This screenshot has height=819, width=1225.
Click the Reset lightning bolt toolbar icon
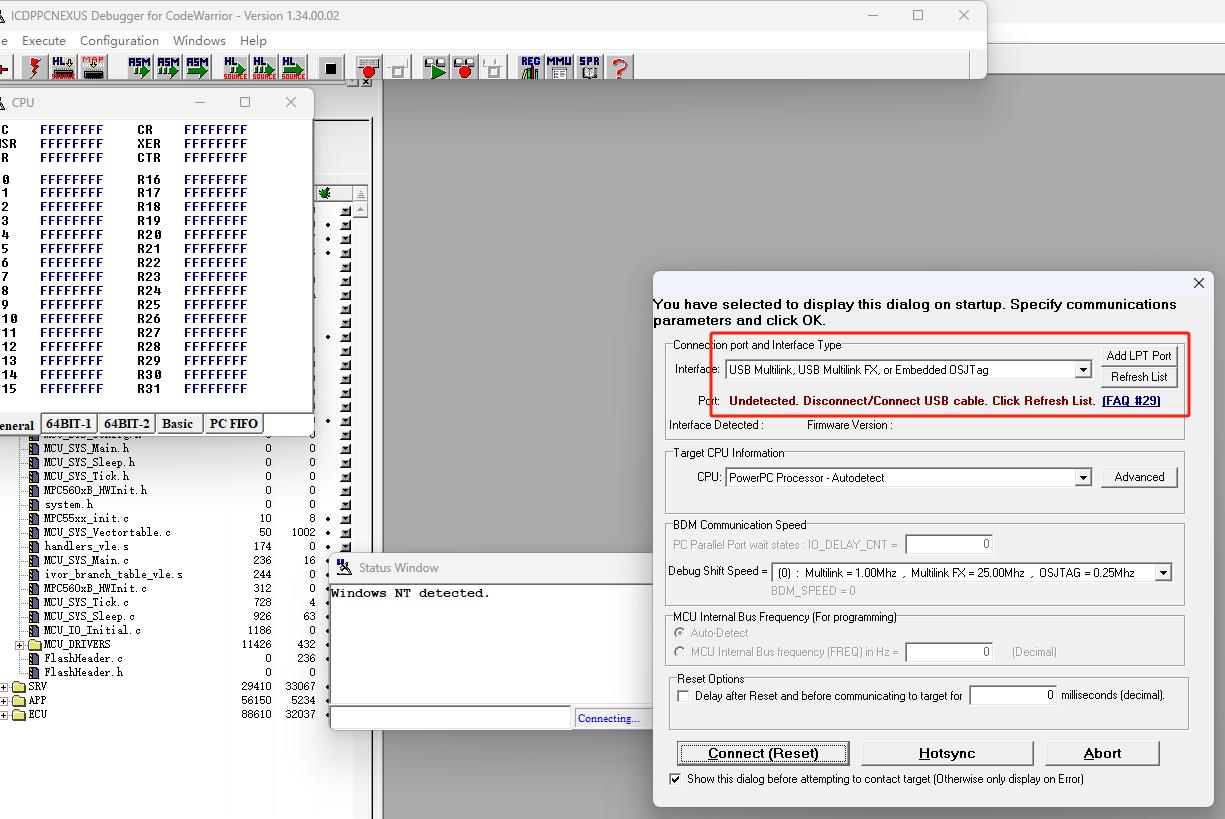[35, 68]
